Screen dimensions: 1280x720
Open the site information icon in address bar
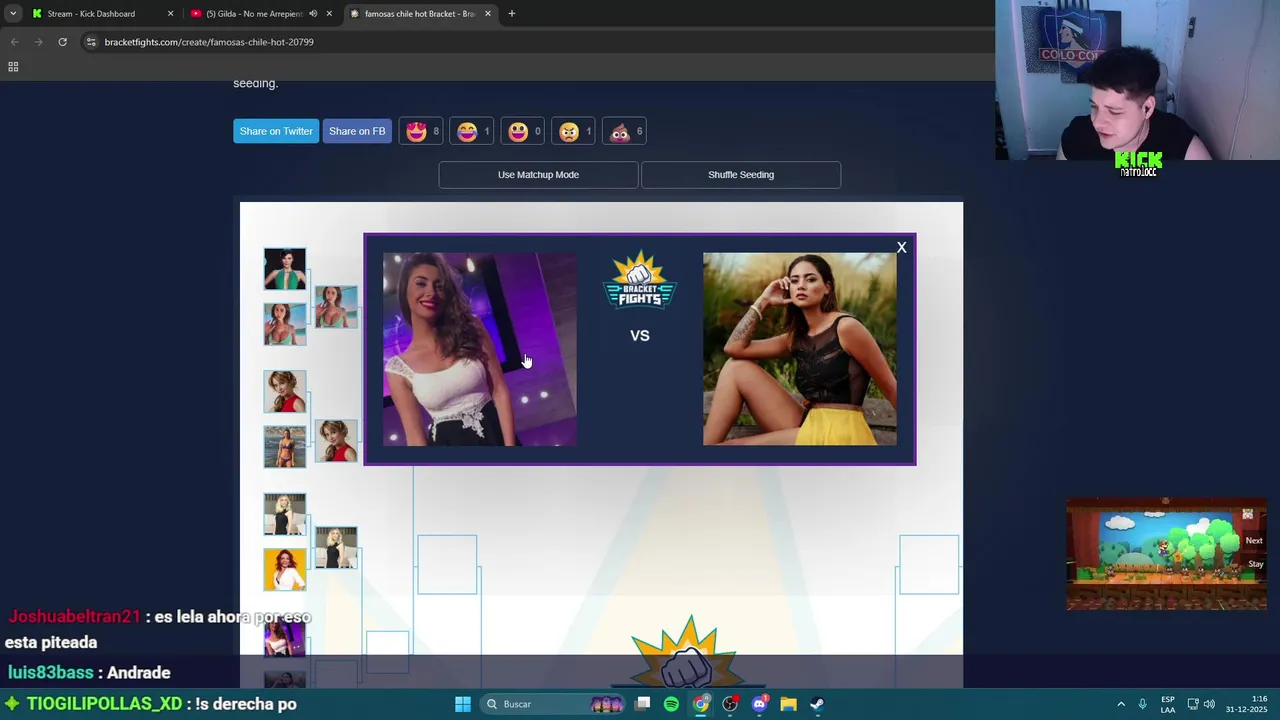coord(91,42)
